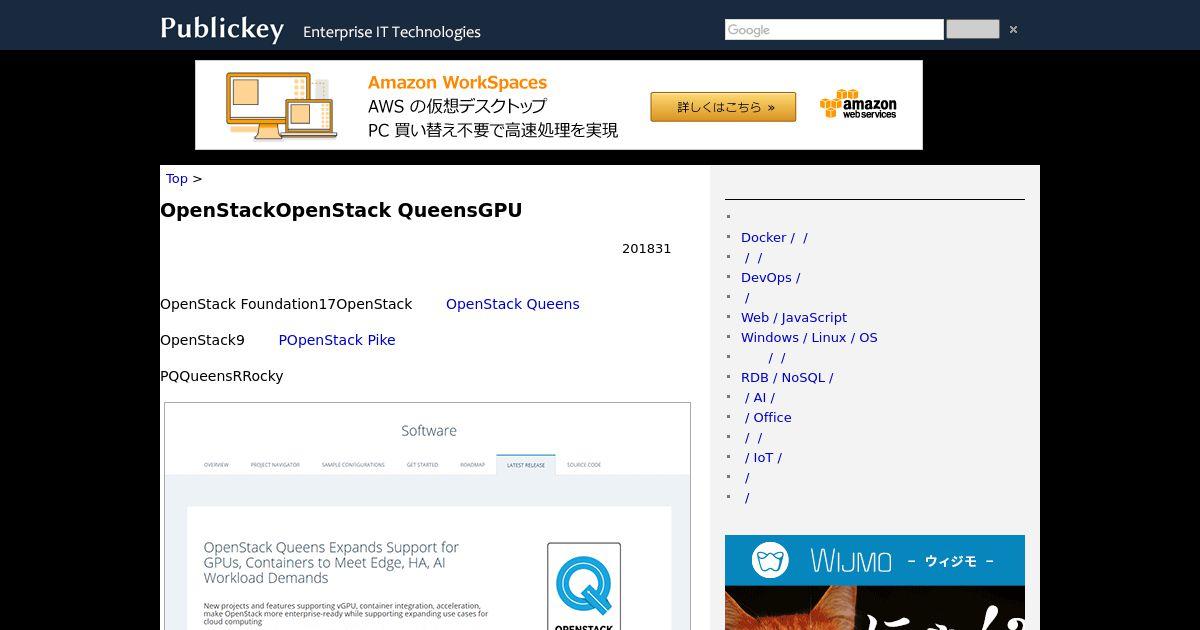
Task: Click the Enterprise IT Technologies tagline
Action: (x=392, y=32)
